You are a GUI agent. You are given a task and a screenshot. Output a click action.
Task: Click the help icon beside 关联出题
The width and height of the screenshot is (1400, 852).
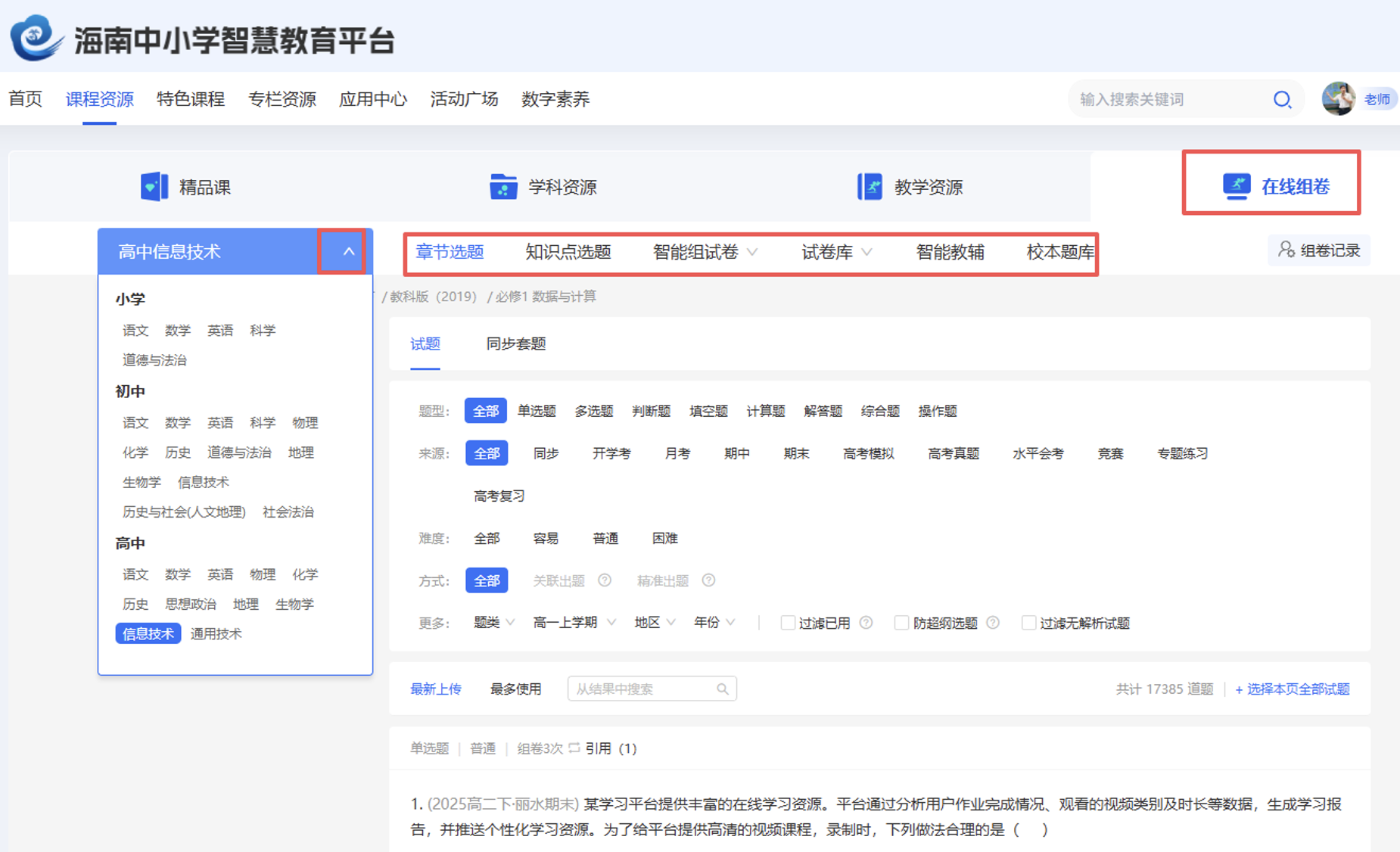pyautogui.click(x=605, y=580)
